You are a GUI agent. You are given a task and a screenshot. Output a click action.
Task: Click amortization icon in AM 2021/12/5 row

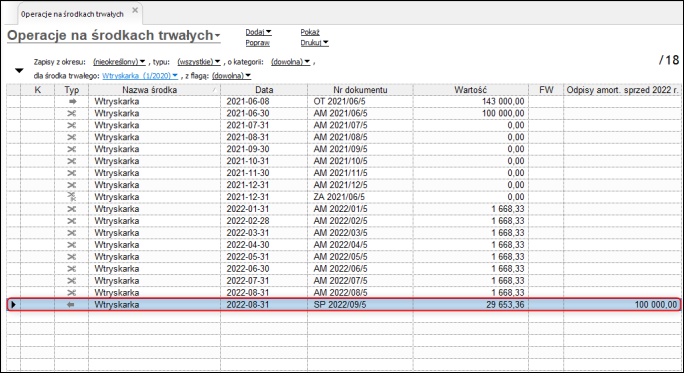point(72,185)
